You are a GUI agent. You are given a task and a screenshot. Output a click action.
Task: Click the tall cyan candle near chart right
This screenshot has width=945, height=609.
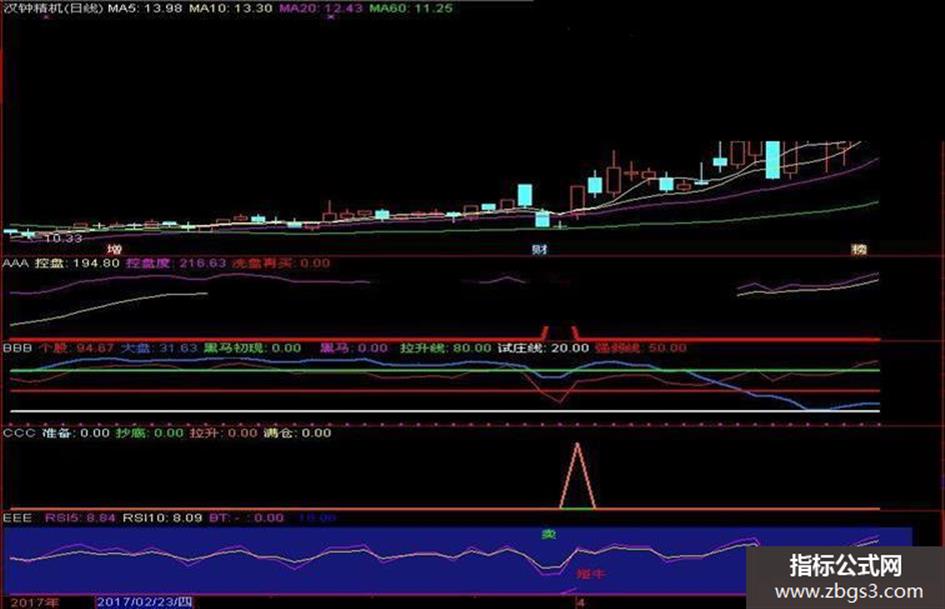(772, 160)
